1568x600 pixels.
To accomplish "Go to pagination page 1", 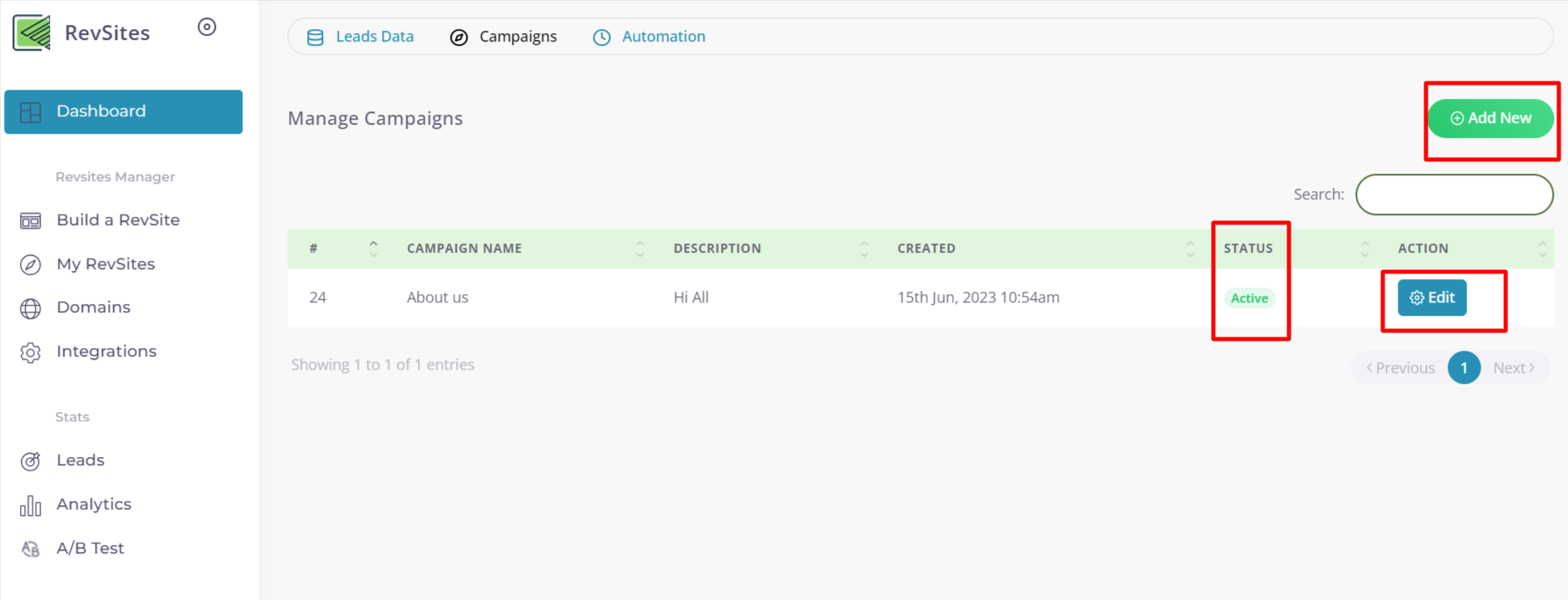I will pos(1463,367).
